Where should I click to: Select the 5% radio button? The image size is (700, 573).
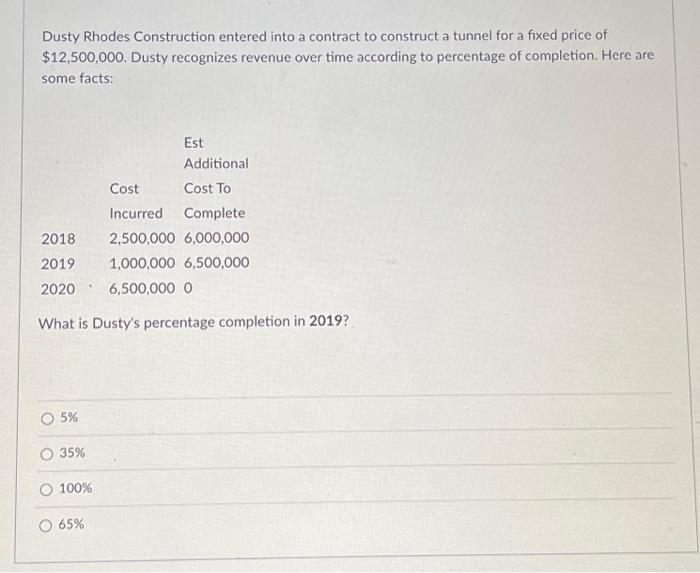click(x=48, y=417)
